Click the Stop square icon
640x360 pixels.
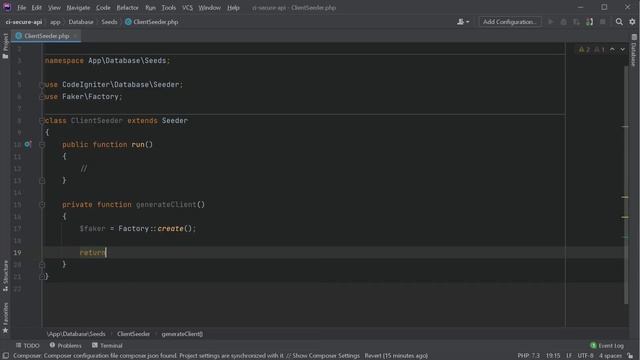[x=602, y=22]
